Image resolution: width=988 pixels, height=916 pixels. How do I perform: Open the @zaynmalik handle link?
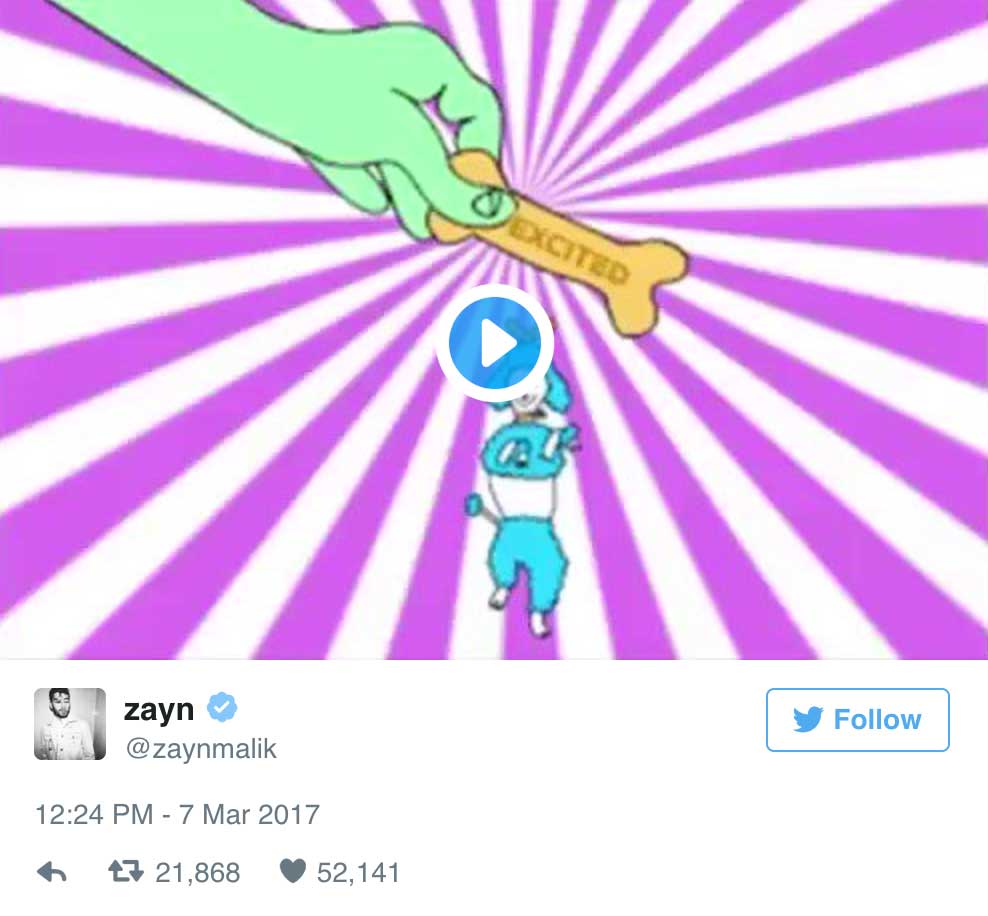[x=201, y=748]
